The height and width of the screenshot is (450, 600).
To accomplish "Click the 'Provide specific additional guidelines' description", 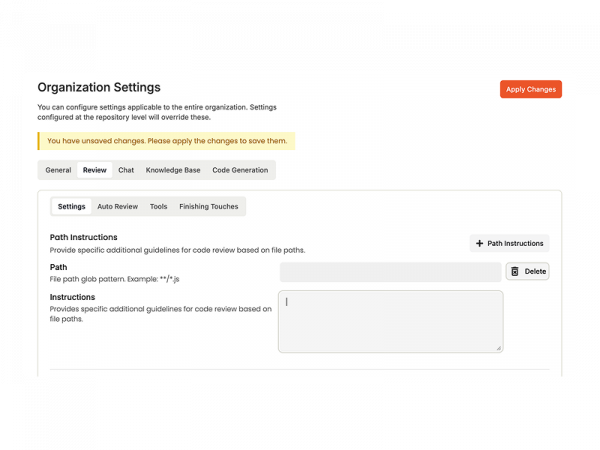I will pyautogui.click(x=178, y=250).
